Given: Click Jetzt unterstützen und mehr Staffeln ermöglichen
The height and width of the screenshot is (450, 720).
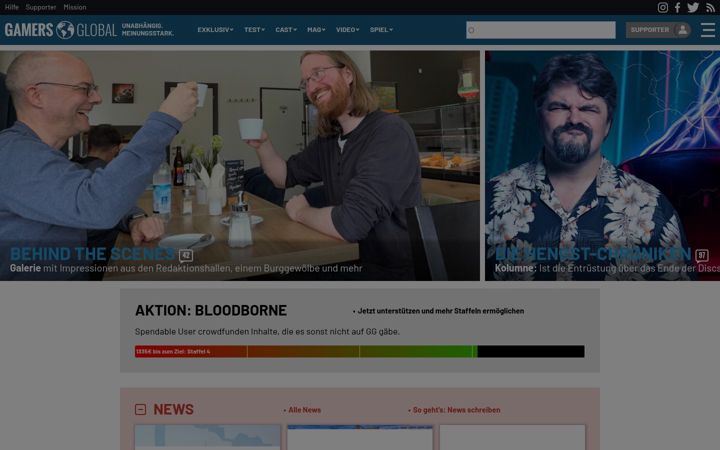Looking at the screenshot, I should point(439,311).
